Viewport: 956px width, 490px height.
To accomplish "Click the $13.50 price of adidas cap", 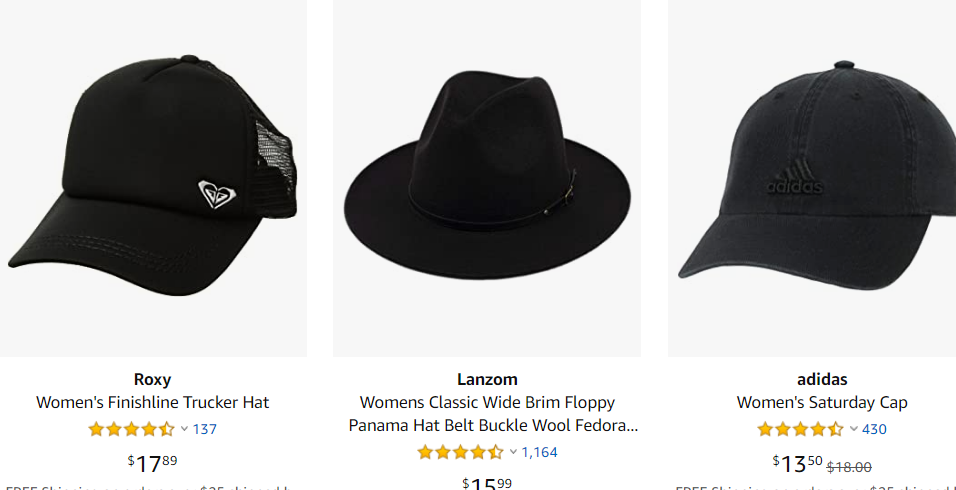I will (797, 463).
